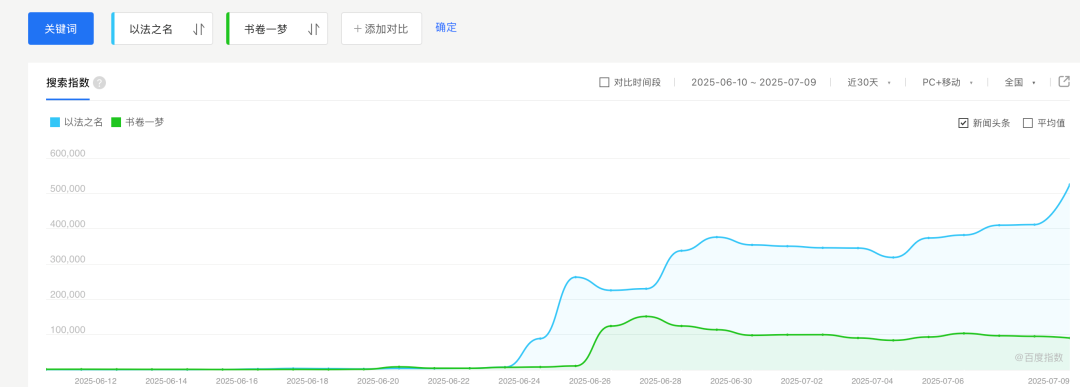1080x387 pixels.
Task: Click x-axis date 2025-06-26
Action: [590, 381]
